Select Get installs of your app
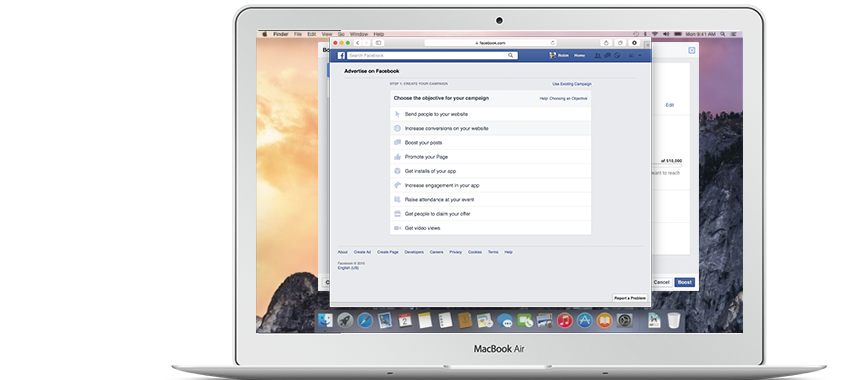This screenshot has height=380, width=850. [490, 171]
